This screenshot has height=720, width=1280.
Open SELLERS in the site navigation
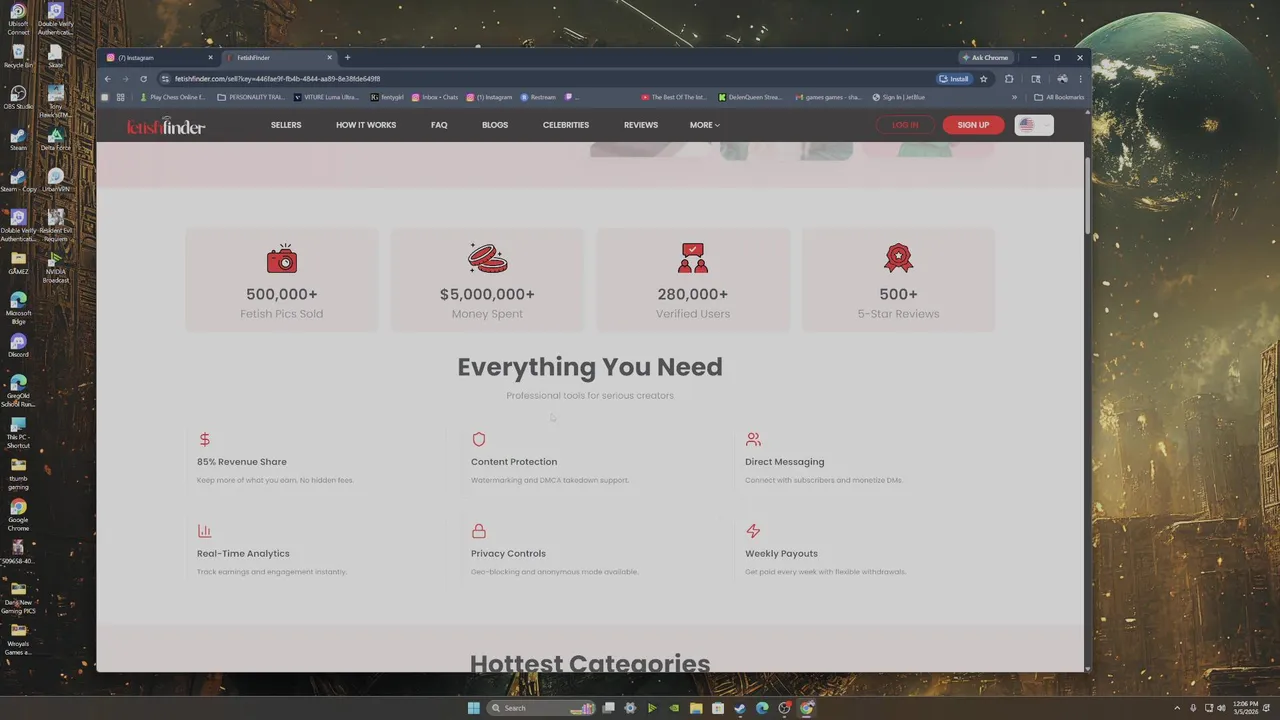coord(286,125)
